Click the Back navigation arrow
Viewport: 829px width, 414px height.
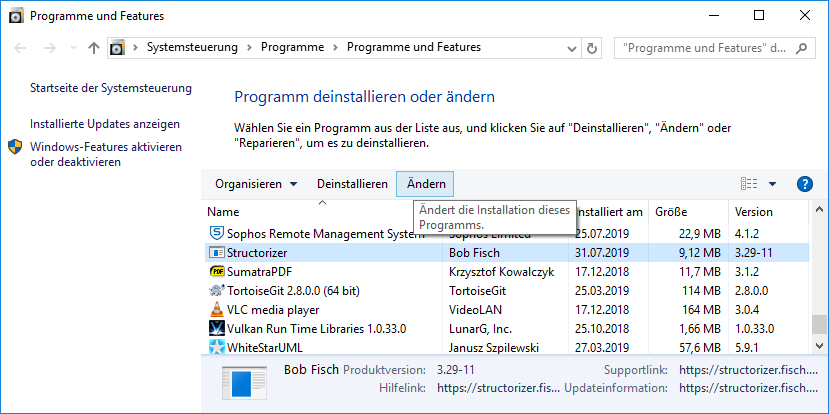(x=20, y=48)
